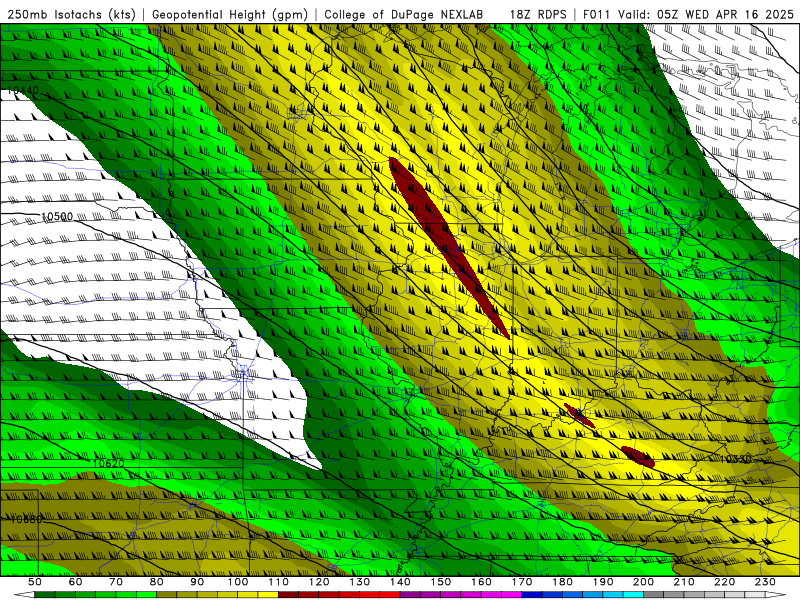
Task: Click the 50 value on the color scale
Action: point(35,582)
